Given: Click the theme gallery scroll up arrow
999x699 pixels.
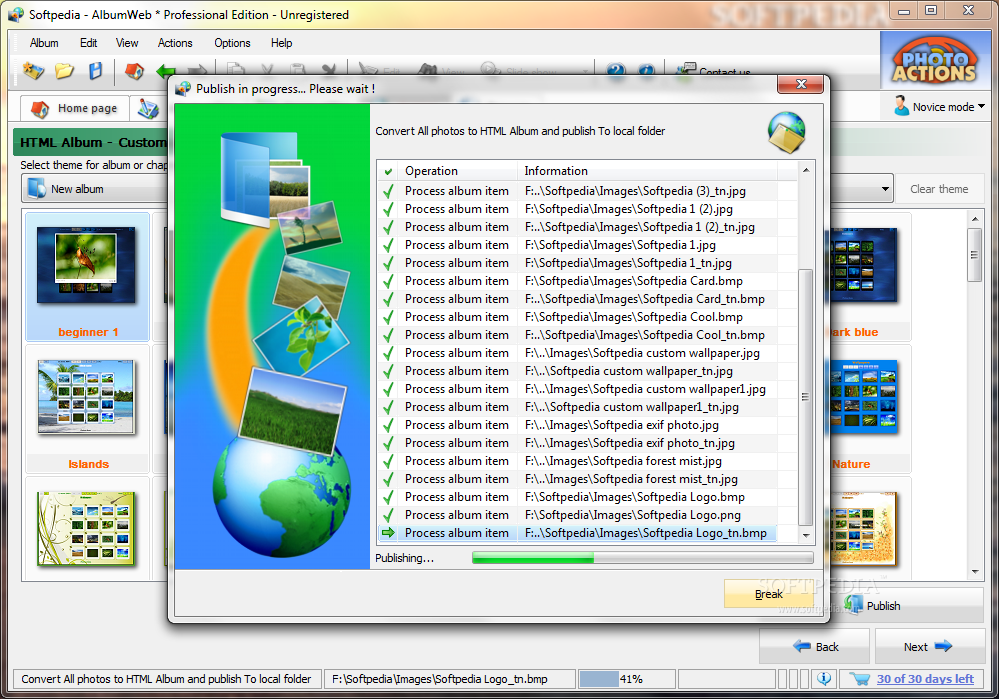Looking at the screenshot, I should tap(975, 219).
